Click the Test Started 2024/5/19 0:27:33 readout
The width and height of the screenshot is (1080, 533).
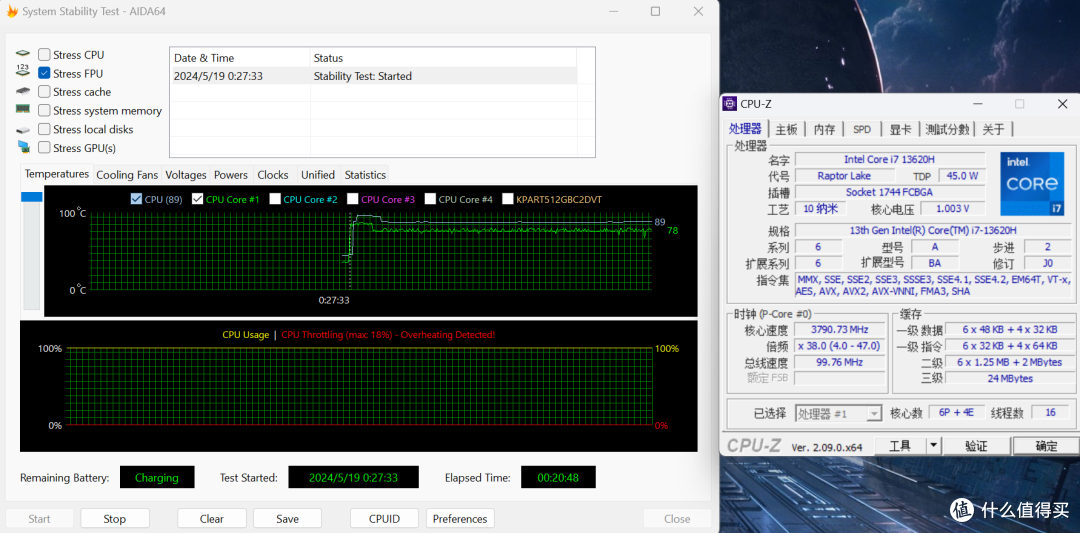pos(353,477)
